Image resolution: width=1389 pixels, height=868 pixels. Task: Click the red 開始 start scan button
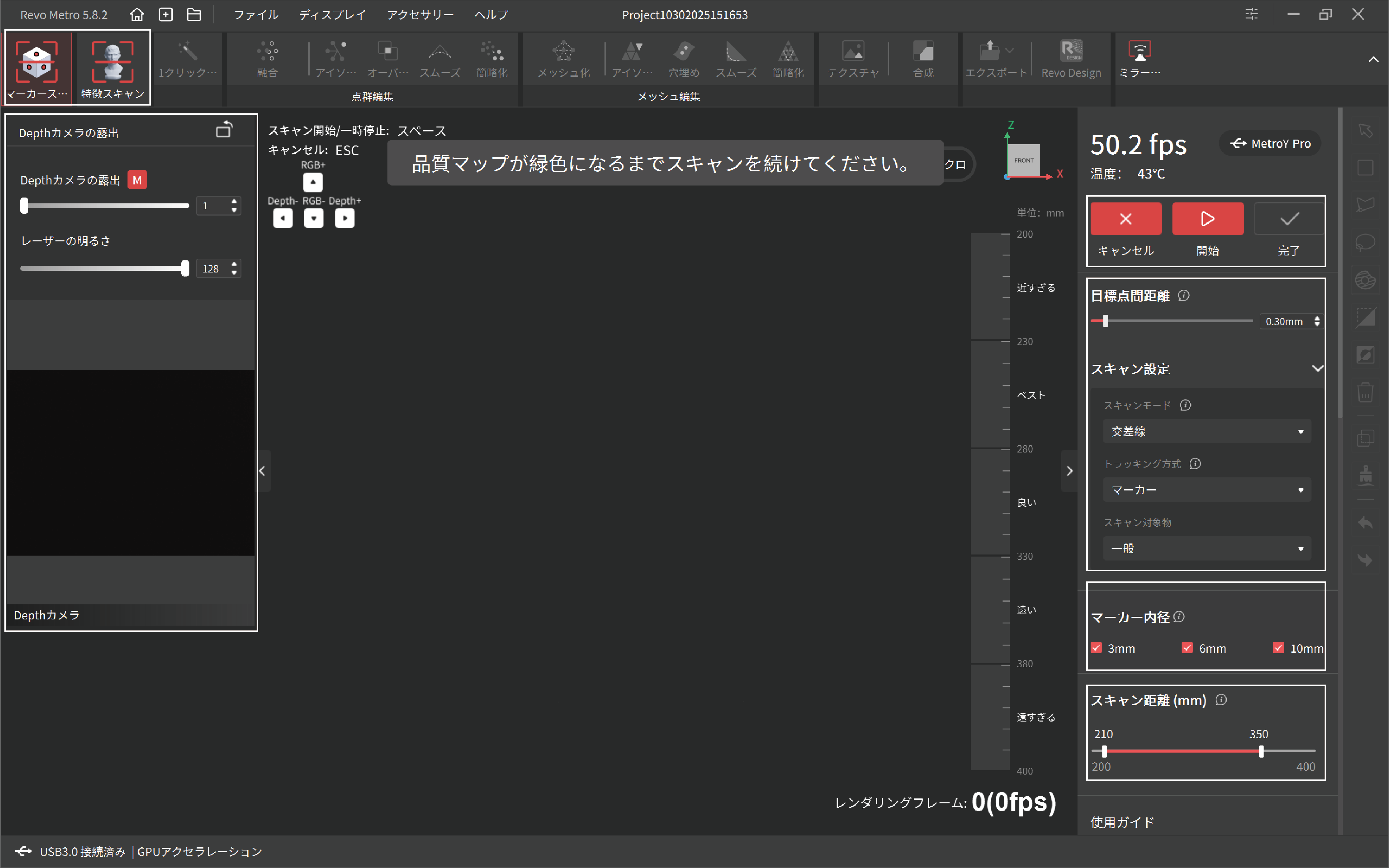click(x=1208, y=219)
